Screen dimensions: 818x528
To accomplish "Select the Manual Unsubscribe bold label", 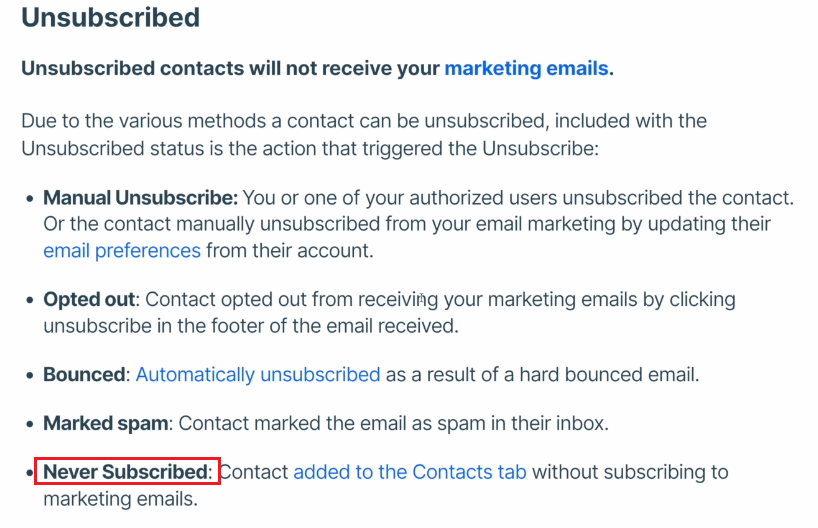I will click(x=140, y=198).
